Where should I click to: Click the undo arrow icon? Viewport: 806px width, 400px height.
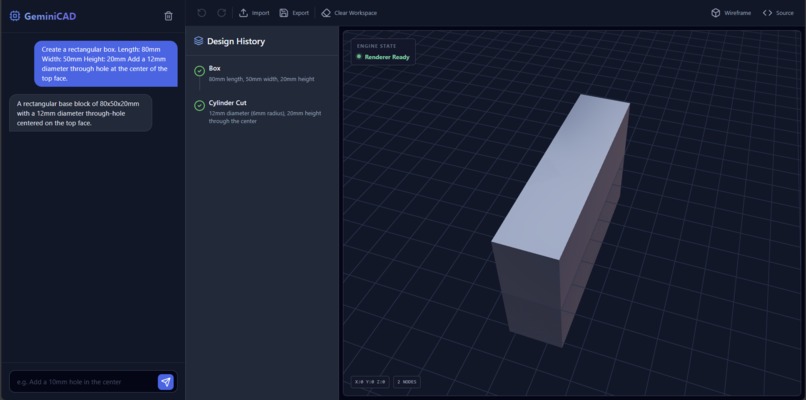(202, 13)
